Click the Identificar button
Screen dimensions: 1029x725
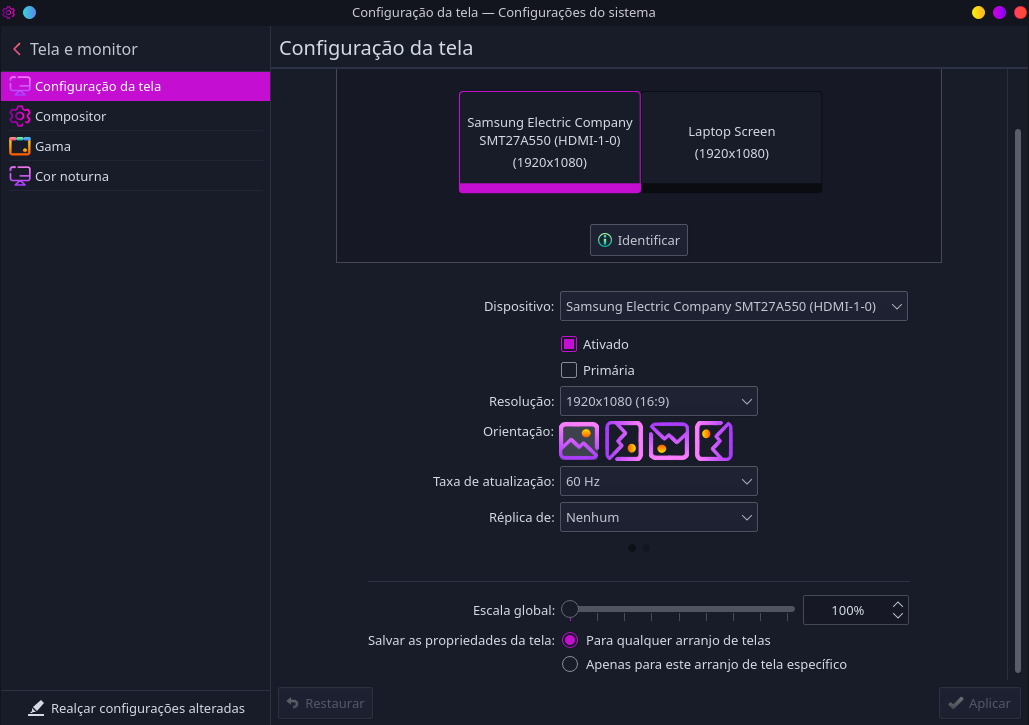639,240
